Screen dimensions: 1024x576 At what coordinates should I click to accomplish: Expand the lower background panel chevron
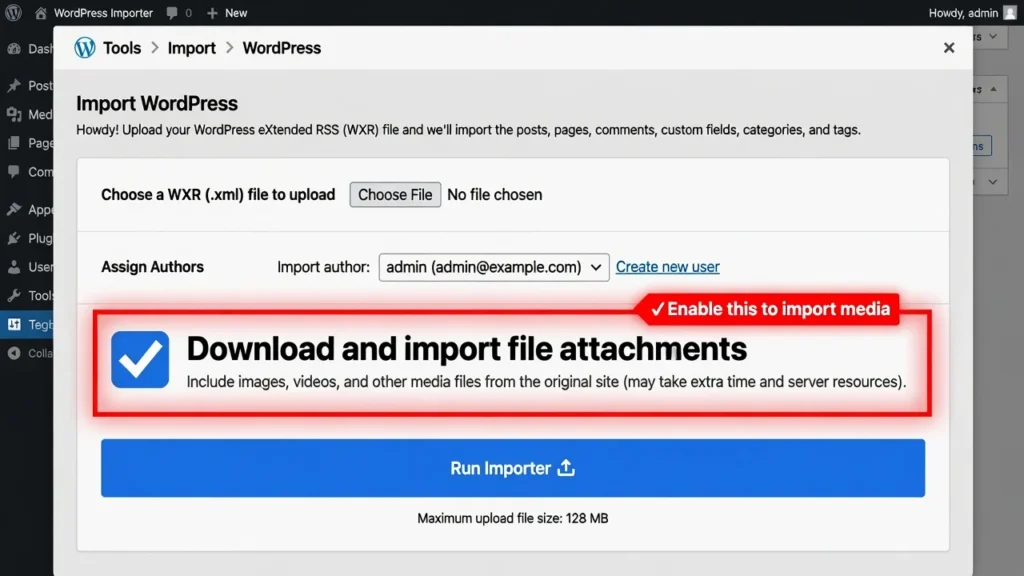click(993, 182)
